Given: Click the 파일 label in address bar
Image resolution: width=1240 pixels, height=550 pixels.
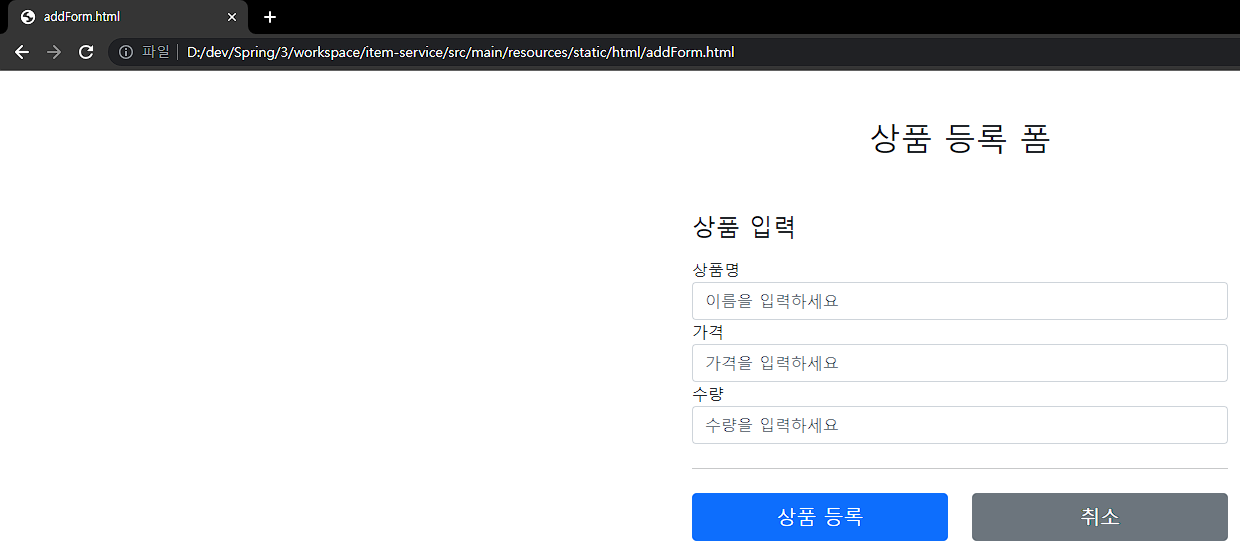Looking at the screenshot, I should [x=156, y=52].
